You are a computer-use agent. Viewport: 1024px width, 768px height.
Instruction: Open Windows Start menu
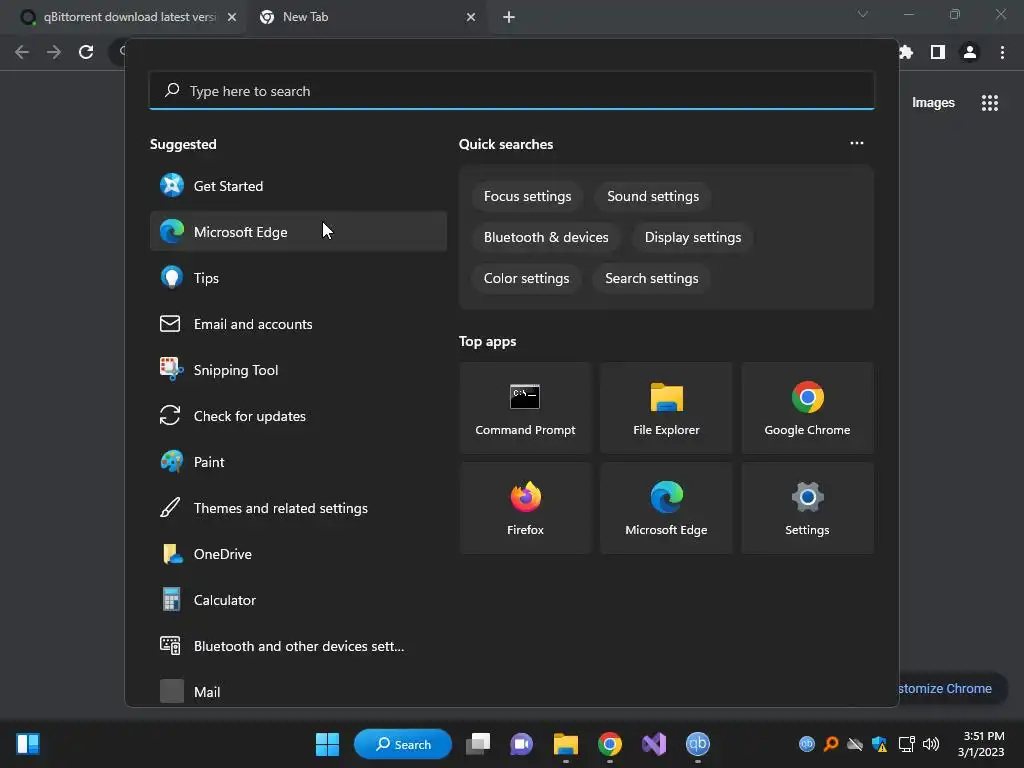click(x=327, y=744)
